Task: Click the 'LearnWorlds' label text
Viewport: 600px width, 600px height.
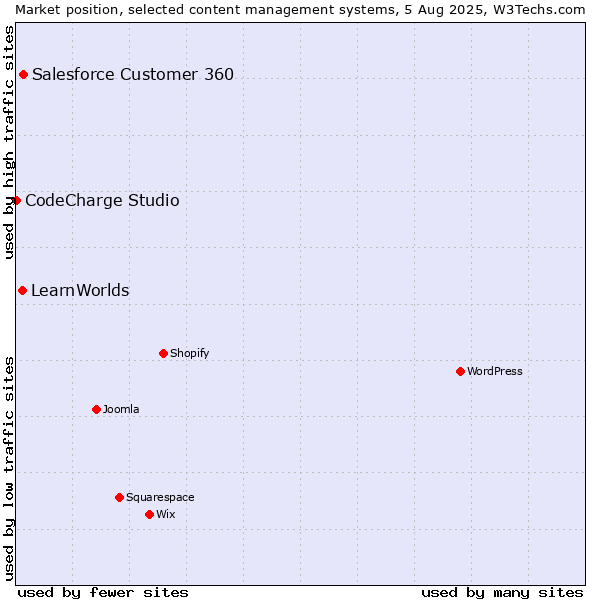Action: (80, 290)
